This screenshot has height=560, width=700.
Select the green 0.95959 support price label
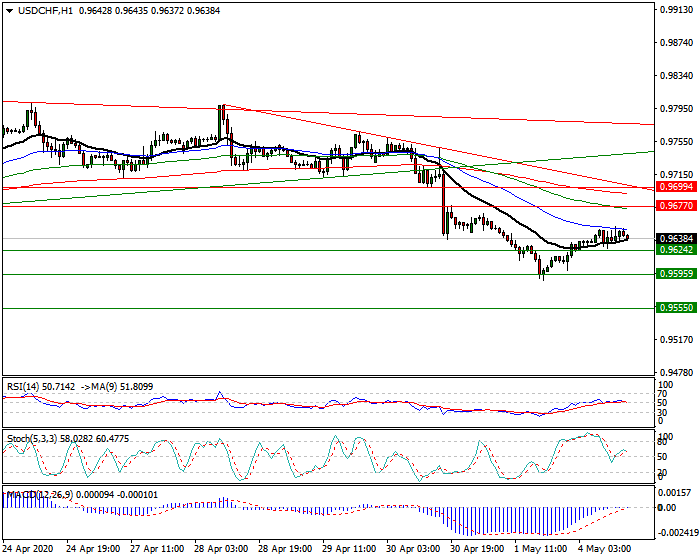pyautogui.click(x=676, y=274)
